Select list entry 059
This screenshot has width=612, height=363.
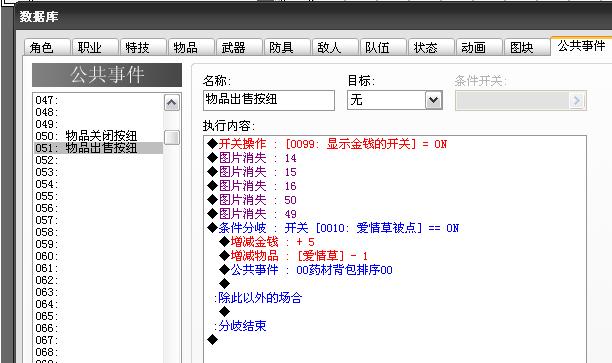coord(98,244)
